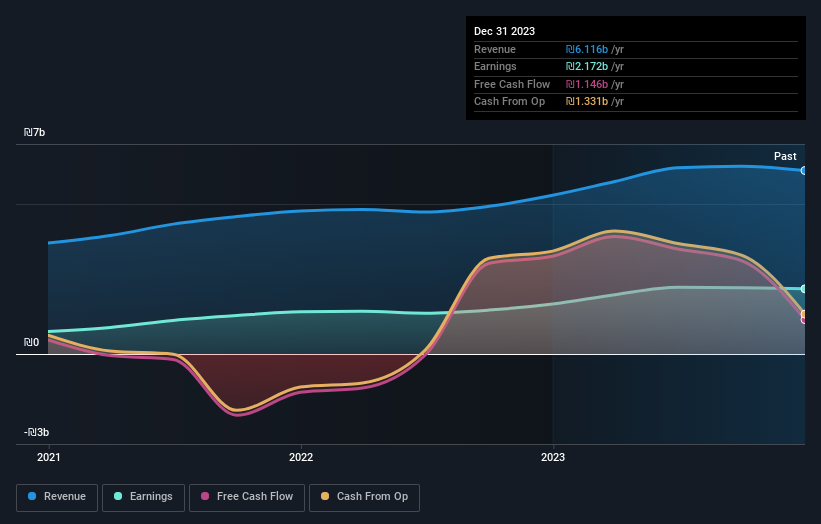
Task: Toggle the Cash From Op legend button
Action: point(364,497)
